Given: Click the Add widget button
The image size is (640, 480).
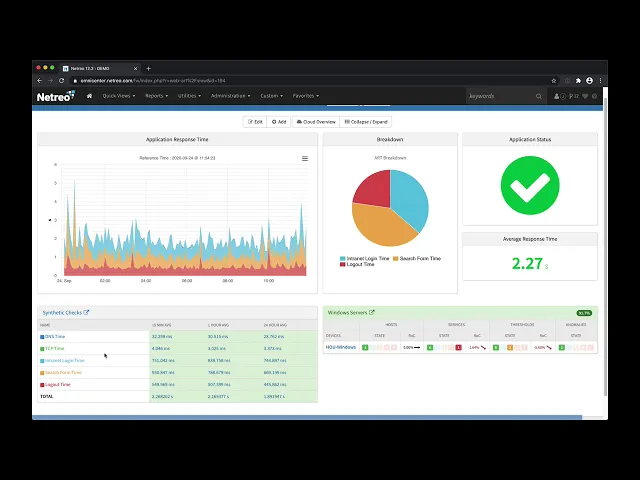Looking at the screenshot, I should [x=279, y=122].
